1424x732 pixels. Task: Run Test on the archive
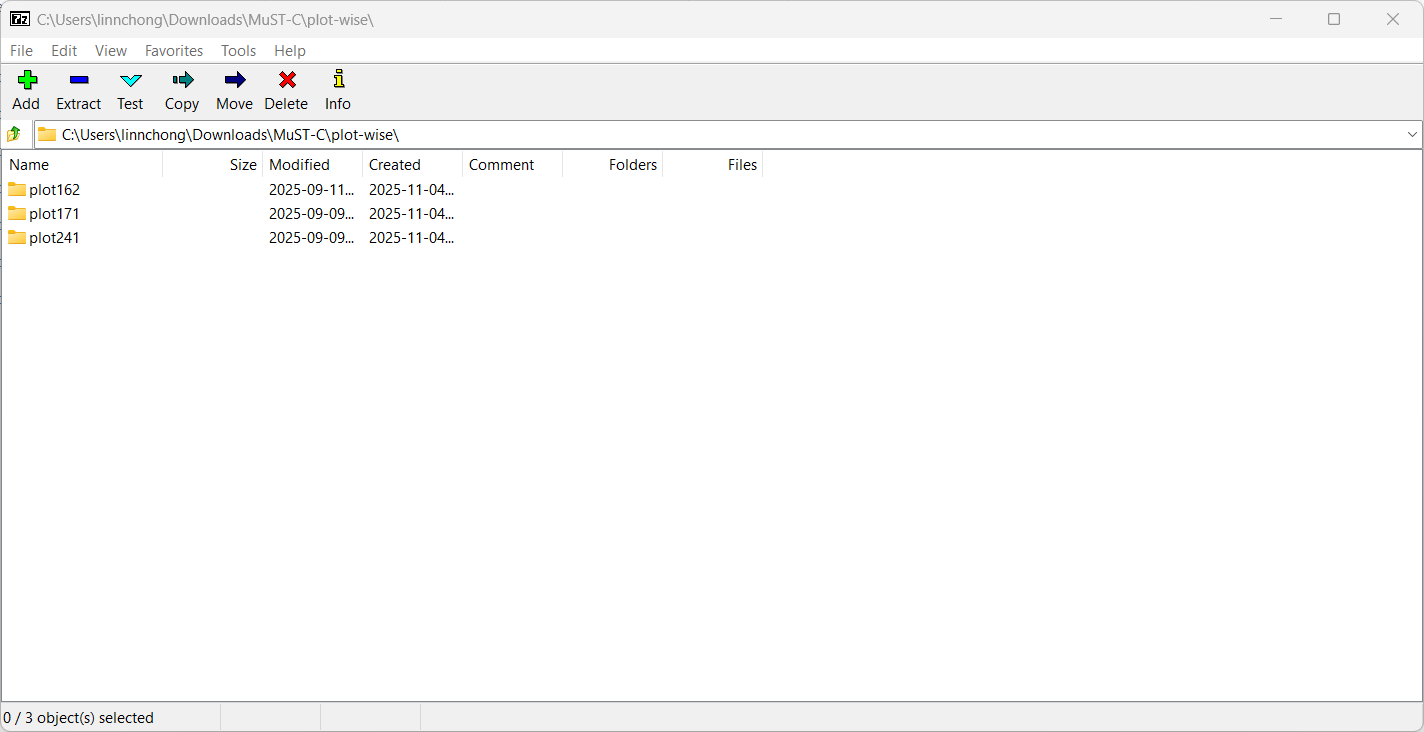[x=131, y=80]
